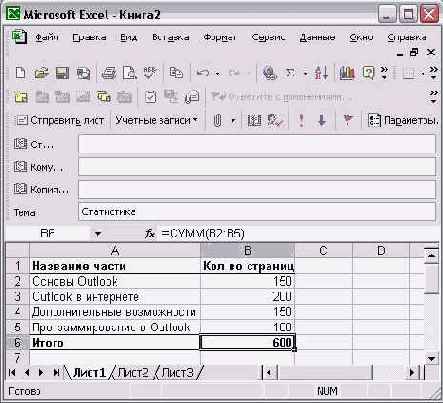The height and width of the screenshot is (403, 443).
Task: Click the Копия... address button
Action: pyautogui.click(x=41, y=189)
